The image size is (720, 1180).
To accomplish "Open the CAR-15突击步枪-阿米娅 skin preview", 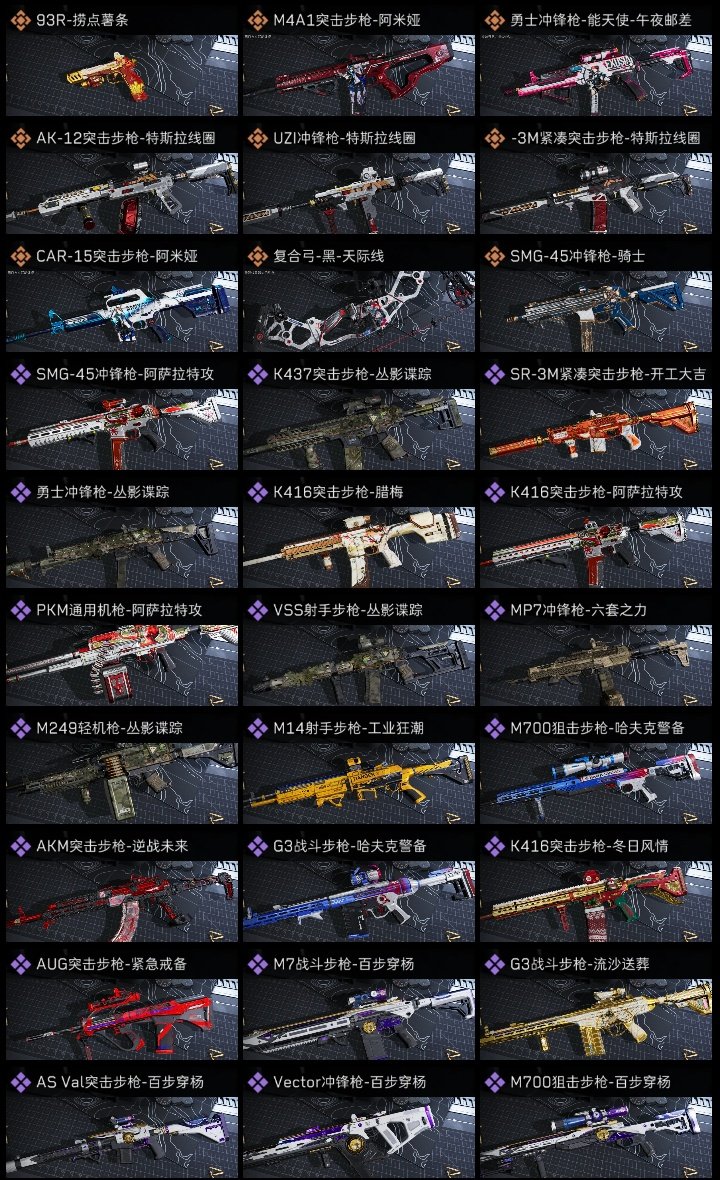I will (122, 312).
